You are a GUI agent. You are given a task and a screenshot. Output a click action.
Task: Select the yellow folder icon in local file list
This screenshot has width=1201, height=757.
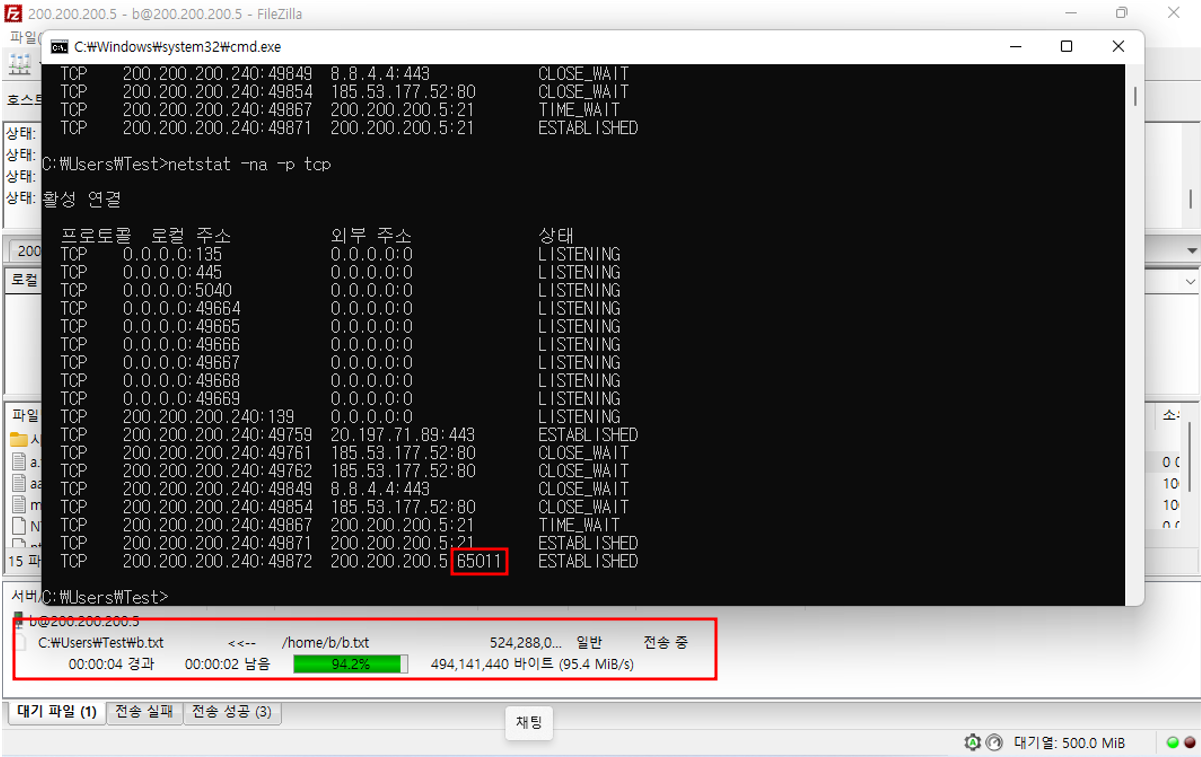click(x=19, y=439)
